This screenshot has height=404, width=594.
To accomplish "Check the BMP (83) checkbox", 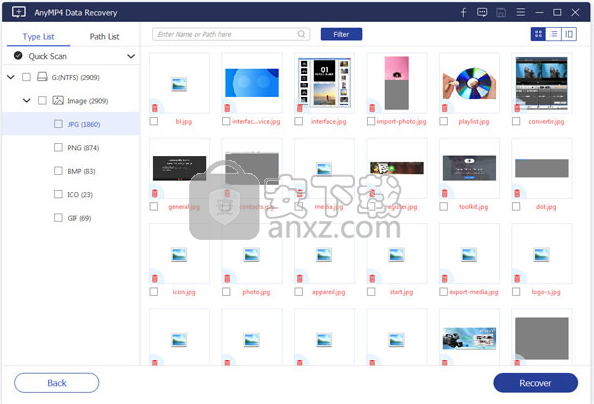I will [x=58, y=171].
